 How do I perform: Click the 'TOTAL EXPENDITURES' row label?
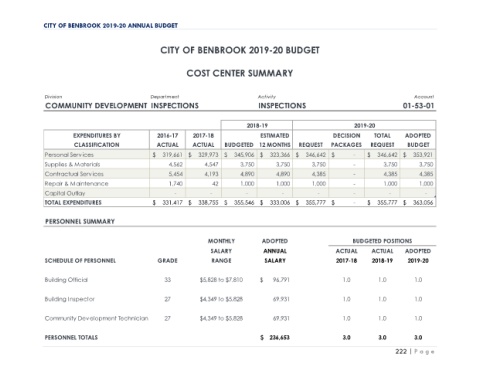(73, 202)
